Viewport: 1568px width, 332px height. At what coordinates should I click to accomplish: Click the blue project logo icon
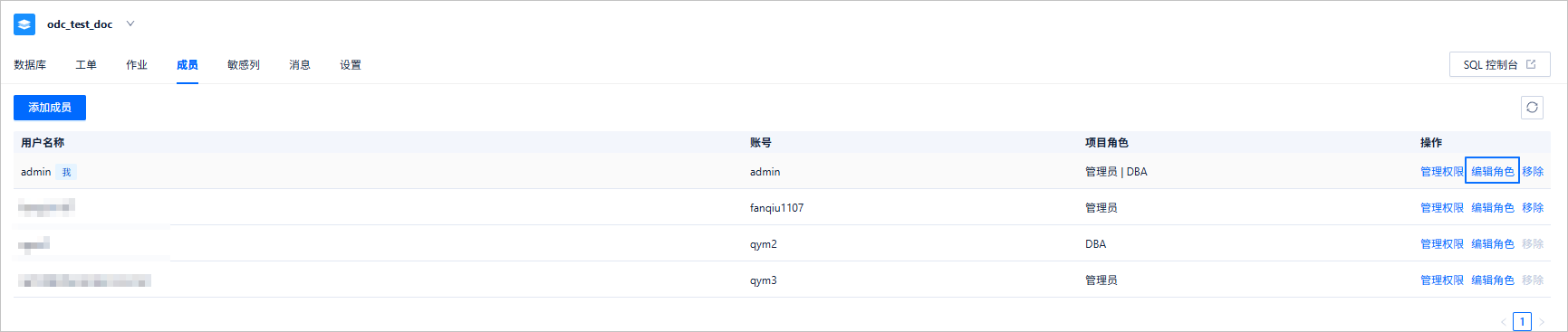pos(24,24)
